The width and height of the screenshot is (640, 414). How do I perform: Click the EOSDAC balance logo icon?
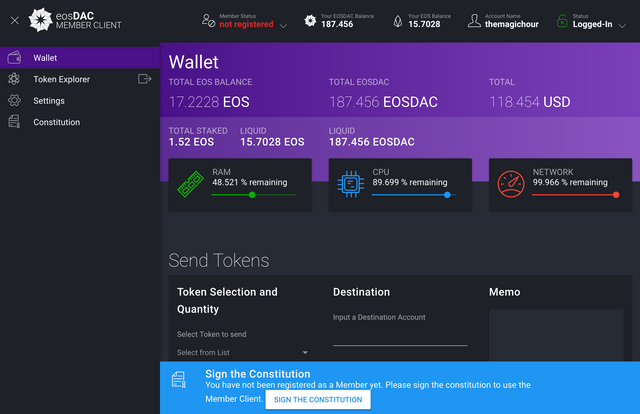pos(310,20)
